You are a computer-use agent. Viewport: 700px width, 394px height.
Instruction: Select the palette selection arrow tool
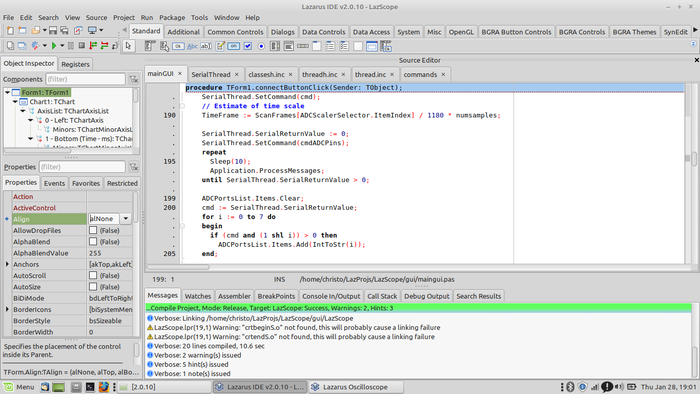pyautogui.click(x=129, y=46)
